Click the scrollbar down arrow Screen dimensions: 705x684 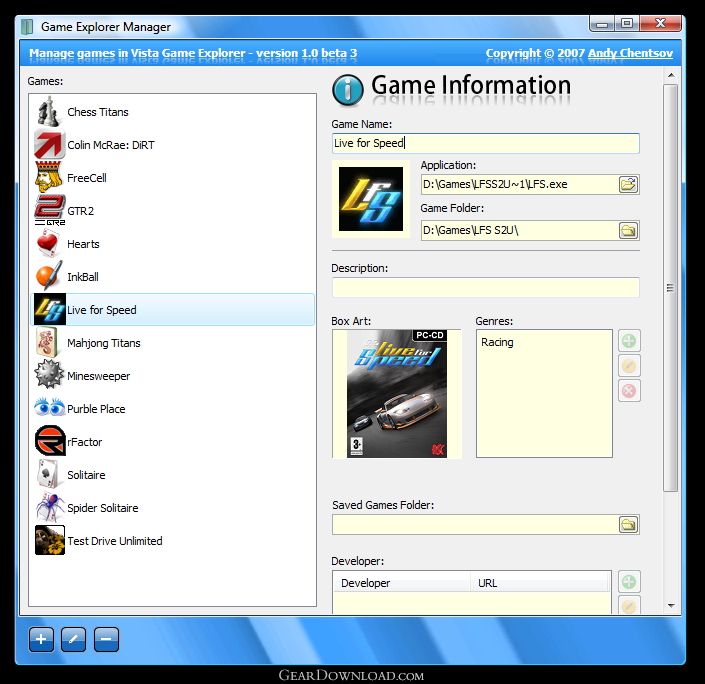pyautogui.click(x=671, y=606)
